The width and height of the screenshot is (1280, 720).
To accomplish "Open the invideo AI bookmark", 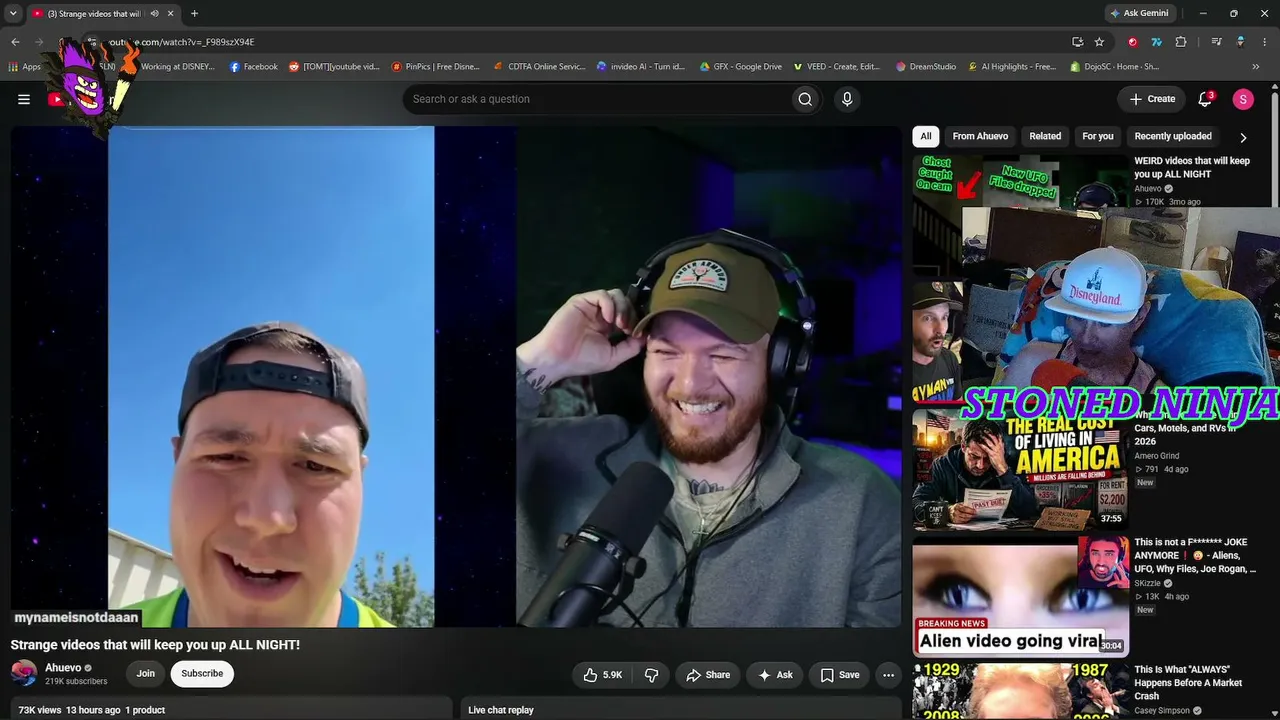I will click(x=640, y=67).
